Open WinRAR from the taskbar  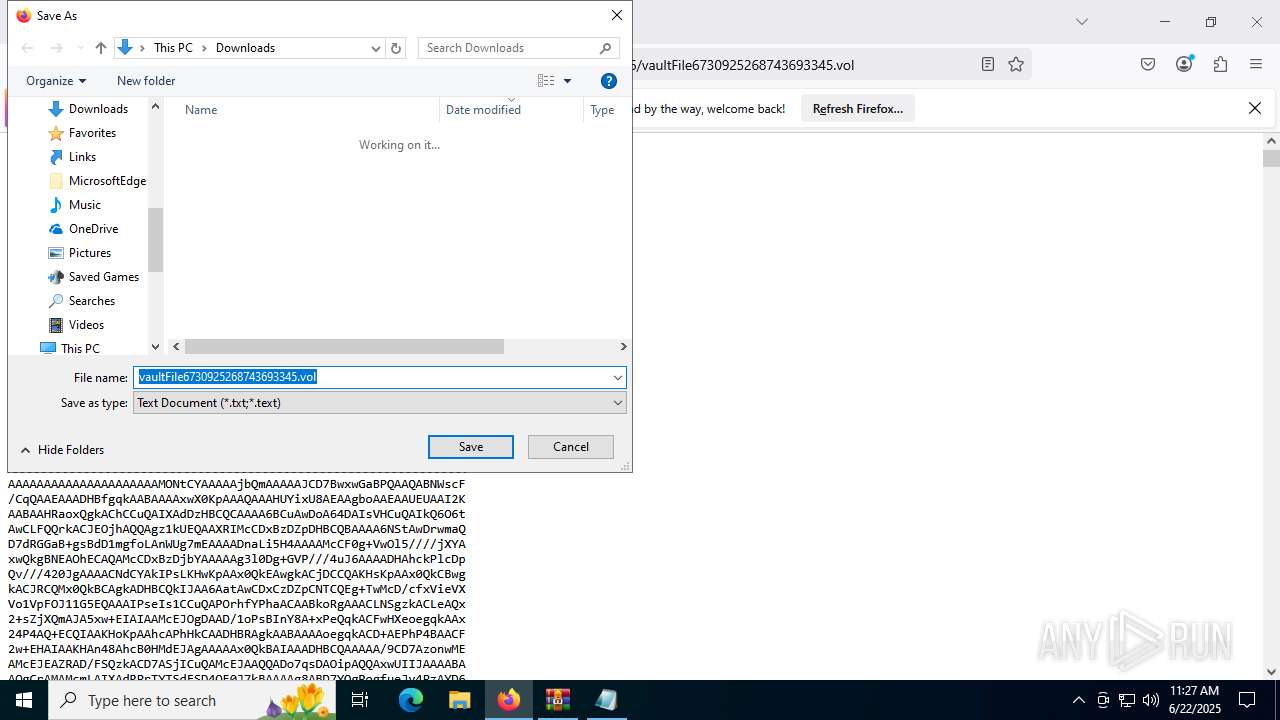(x=557, y=700)
